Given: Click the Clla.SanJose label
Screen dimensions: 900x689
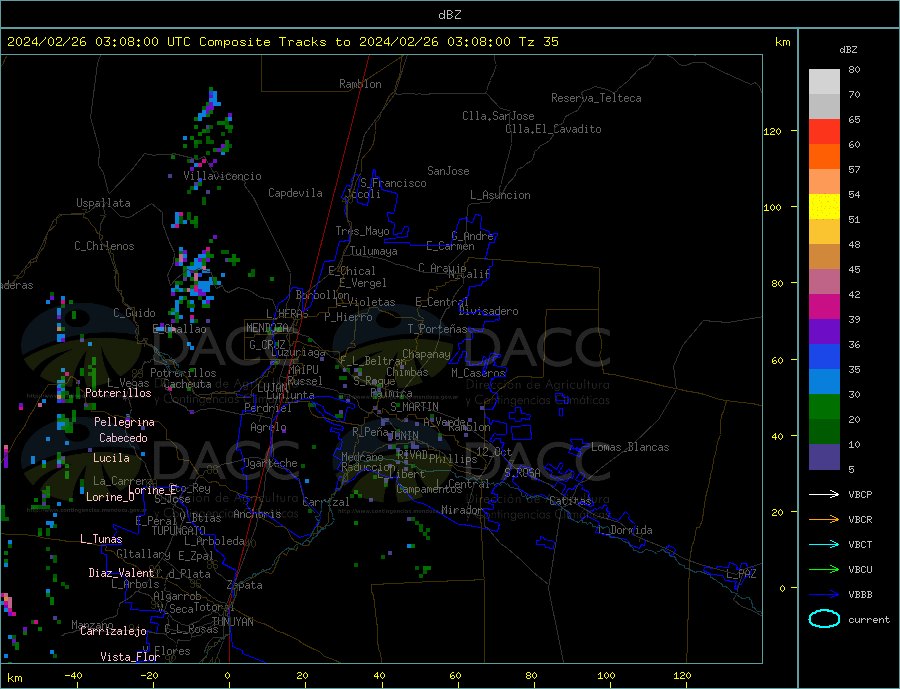Looking at the screenshot, I should [498, 116].
